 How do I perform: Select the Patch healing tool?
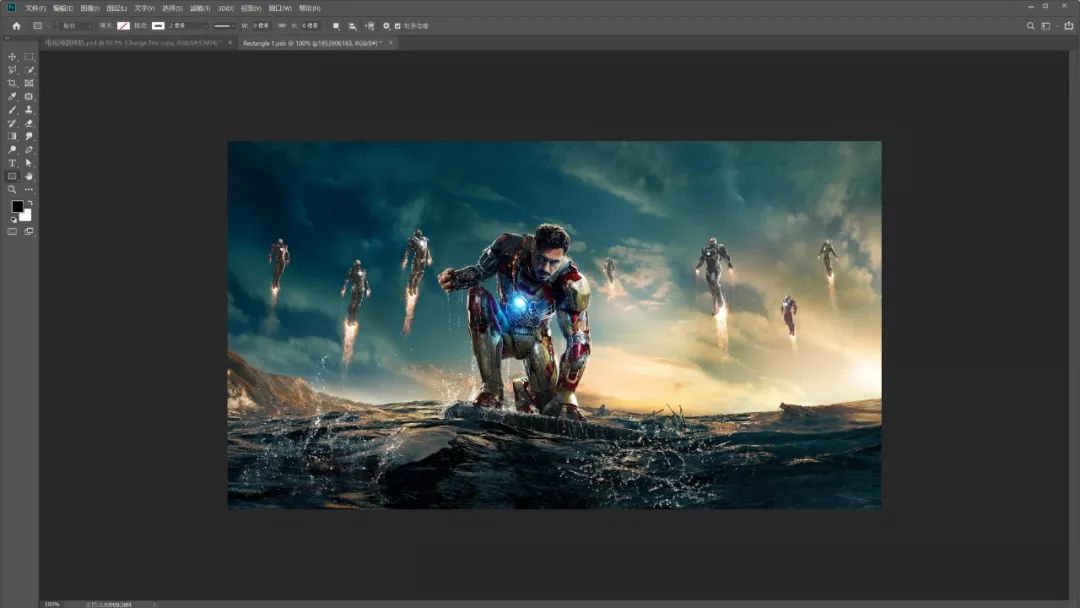tap(29, 97)
